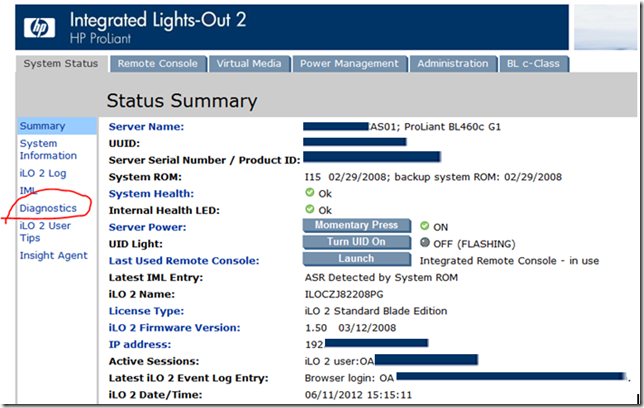Click the HP logo icon
The height and width of the screenshot is (408, 644).
point(39,28)
